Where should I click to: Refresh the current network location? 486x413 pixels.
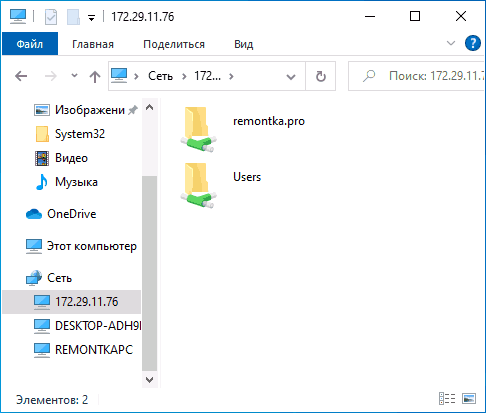[321, 76]
